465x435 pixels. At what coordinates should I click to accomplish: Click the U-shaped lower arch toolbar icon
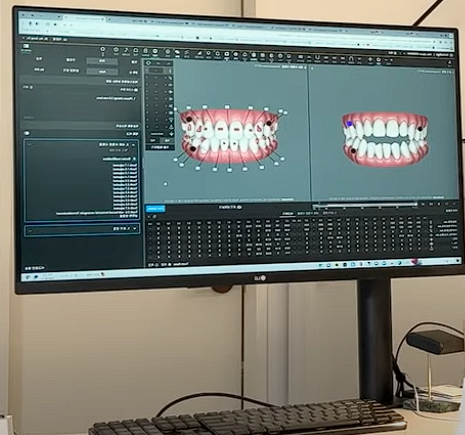click(317, 57)
